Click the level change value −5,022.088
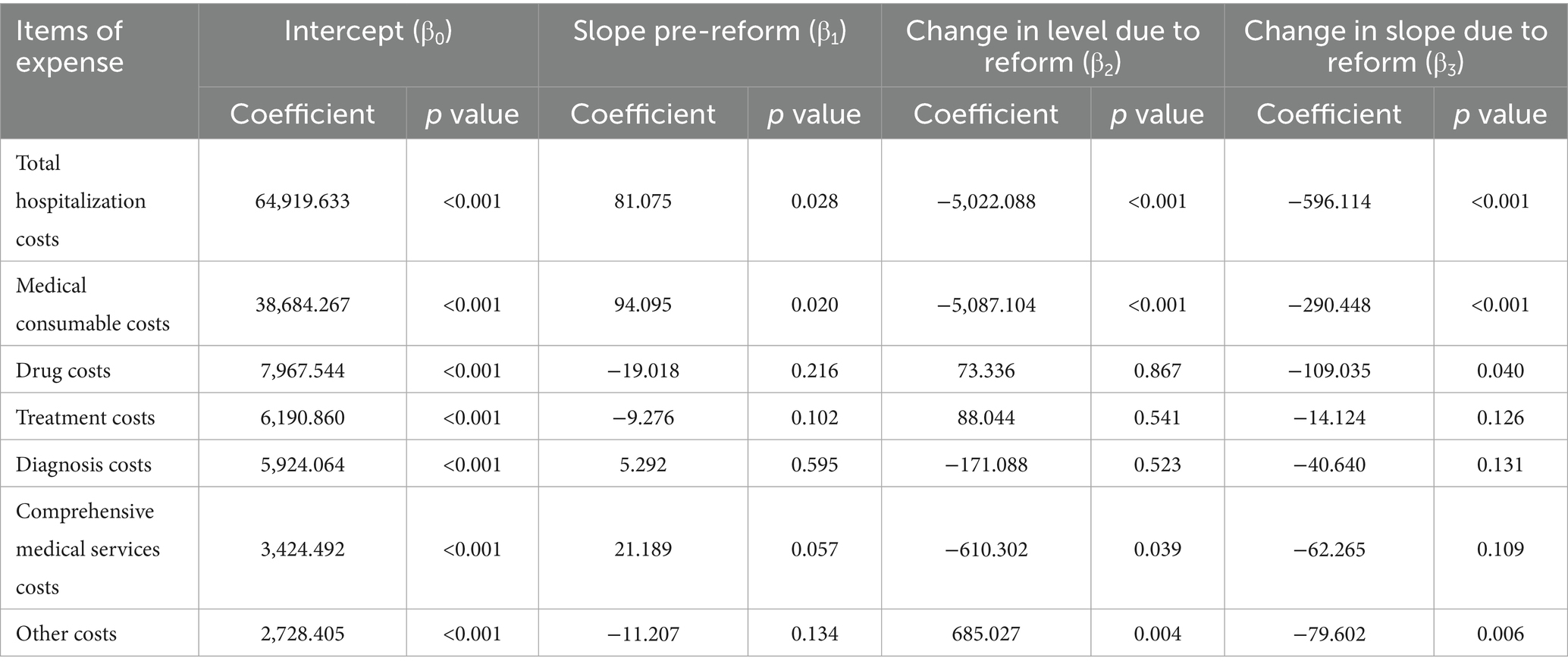The height and width of the screenshot is (670, 1568). tap(986, 202)
